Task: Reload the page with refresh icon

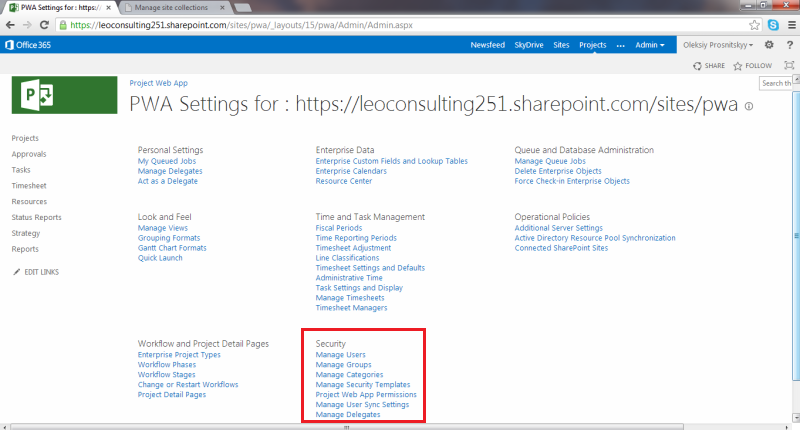Action: pyautogui.click(x=44, y=25)
